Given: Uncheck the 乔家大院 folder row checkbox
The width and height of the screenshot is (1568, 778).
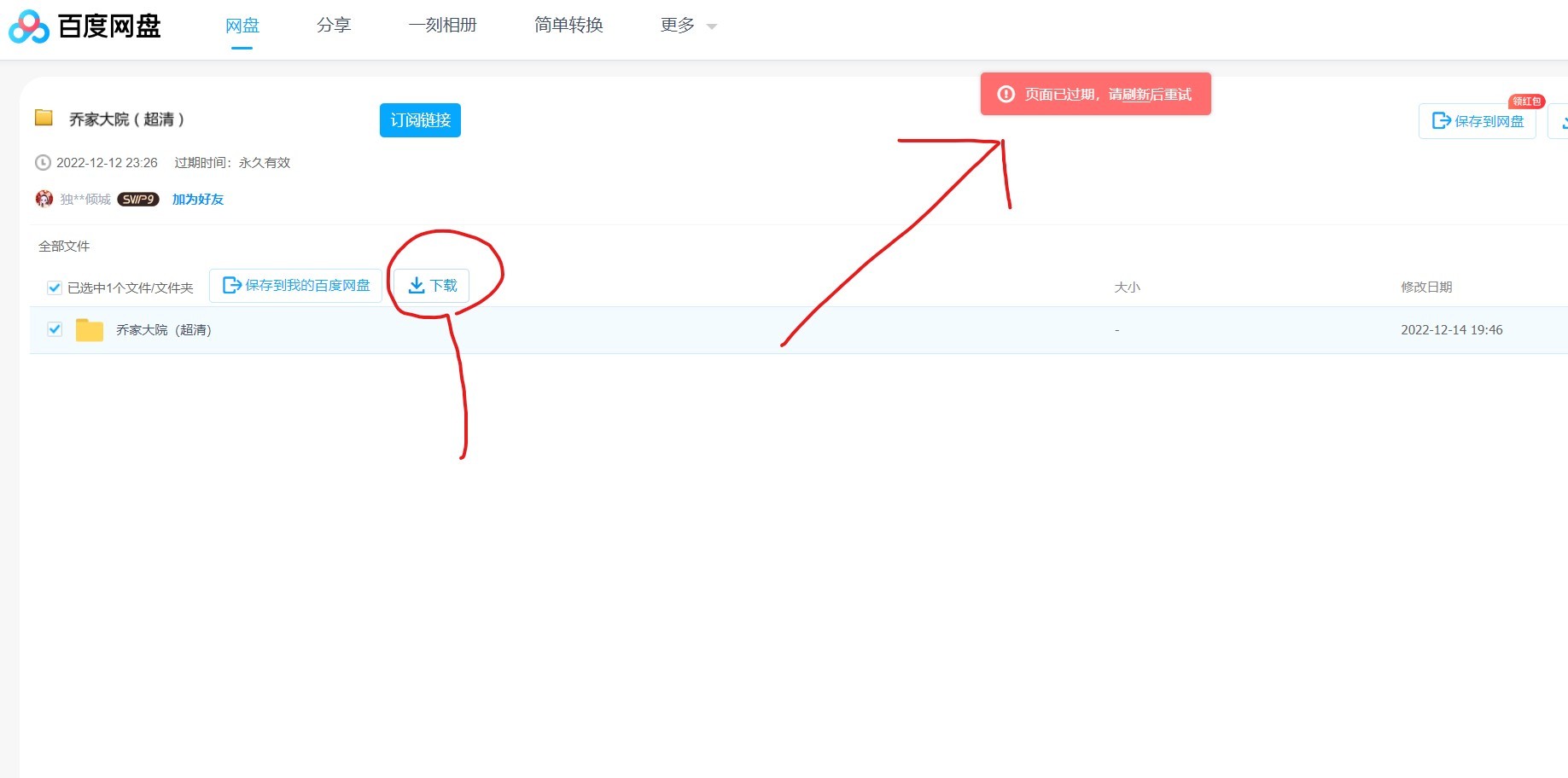Looking at the screenshot, I should (x=55, y=329).
